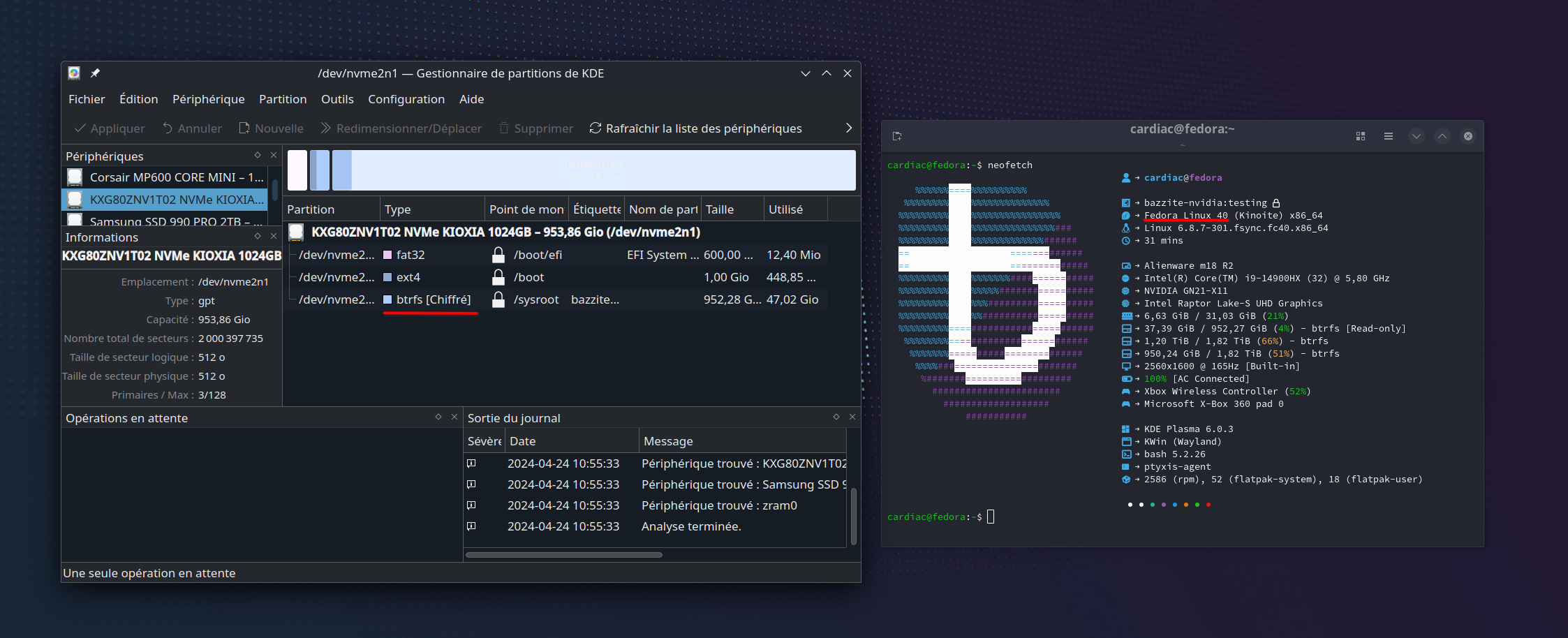Toggle the pin icon in the window titlebar
The height and width of the screenshot is (638, 1568).
click(x=95, y=73)
